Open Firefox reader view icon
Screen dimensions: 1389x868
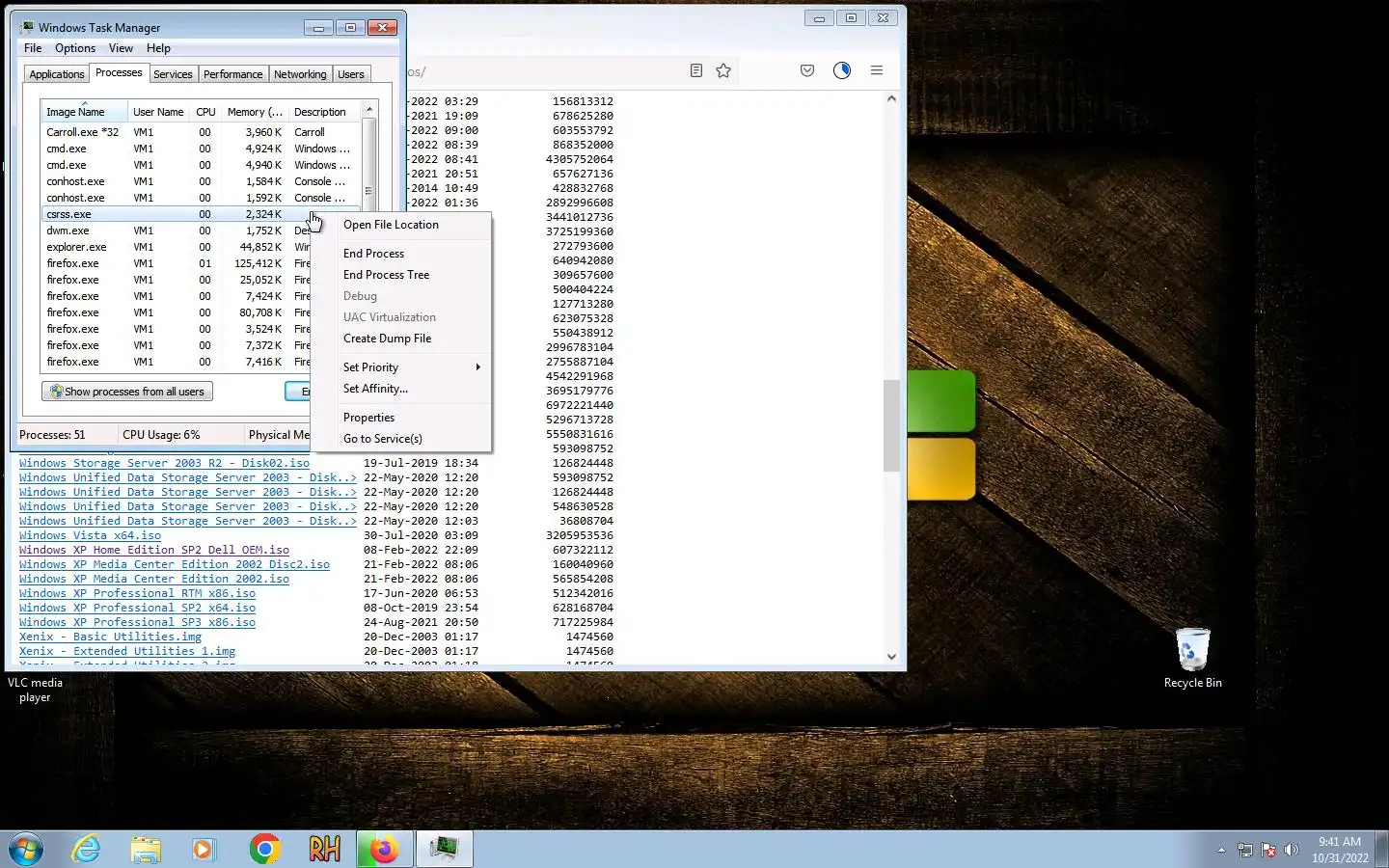[x=696, y=70]
